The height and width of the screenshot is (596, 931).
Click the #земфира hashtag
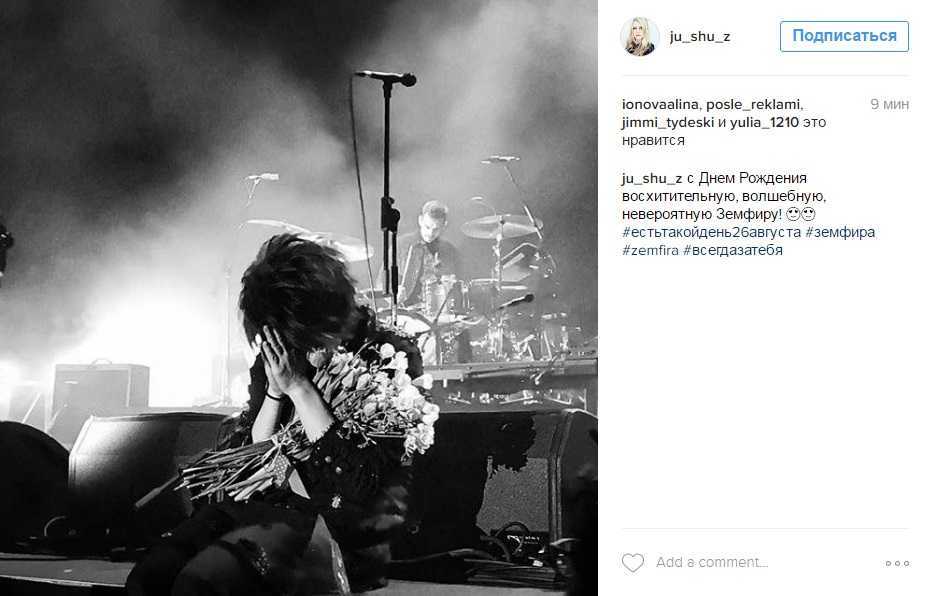click(x=840, y=232)
